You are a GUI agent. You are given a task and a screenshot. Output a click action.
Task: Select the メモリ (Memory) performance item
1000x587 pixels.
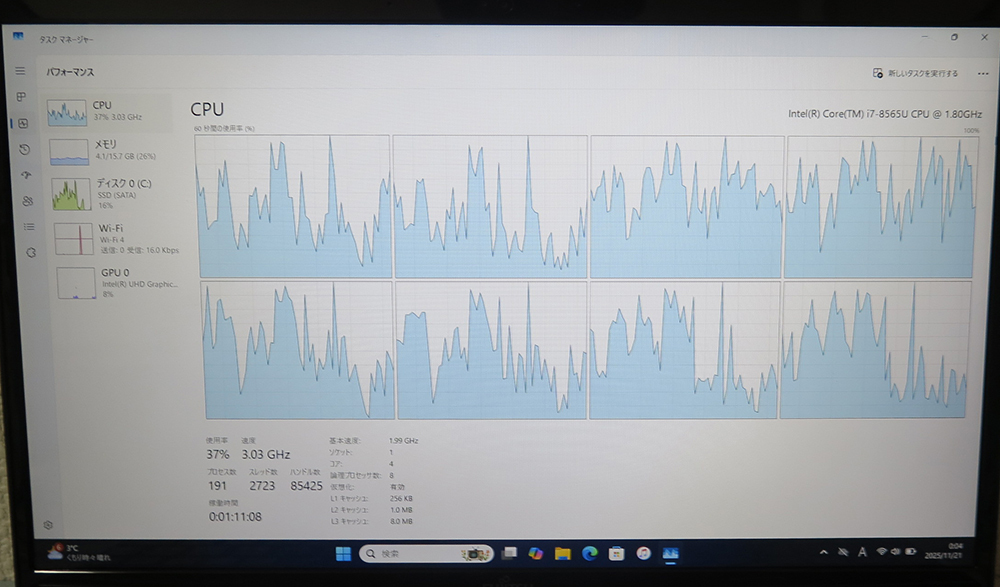coord(110,152)
